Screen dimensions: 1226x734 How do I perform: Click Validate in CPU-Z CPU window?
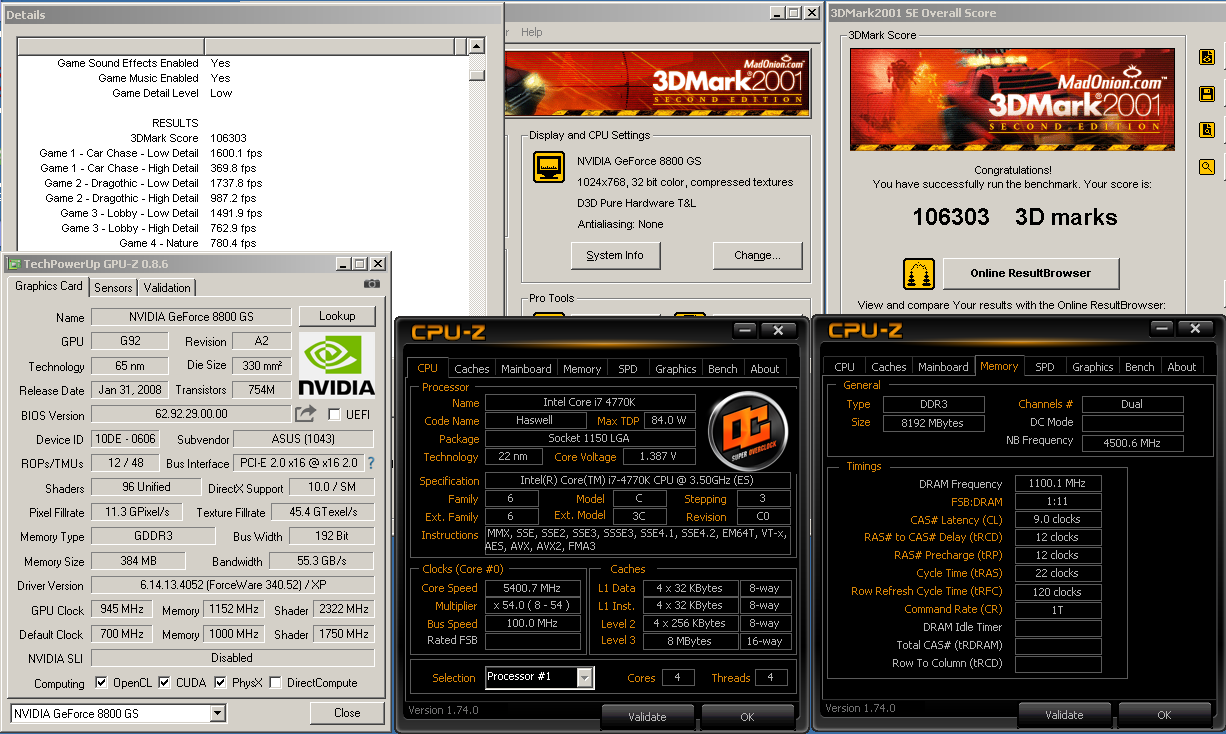click(647, 716)
